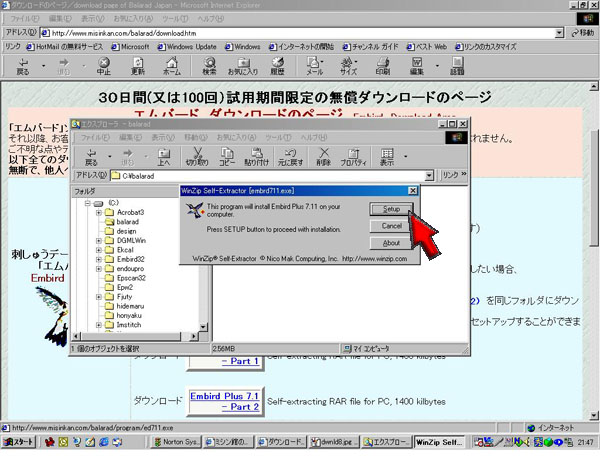Click the Edit icon in Internet Explorer toolbar
Viewport: 600px width, 456px height.
point(417,66)
